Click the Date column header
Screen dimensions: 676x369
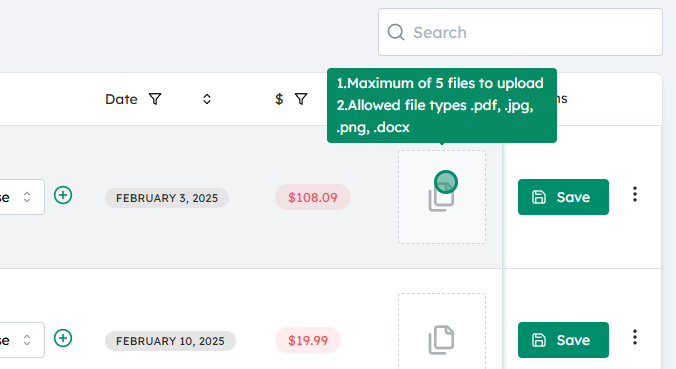click(121, 99)
